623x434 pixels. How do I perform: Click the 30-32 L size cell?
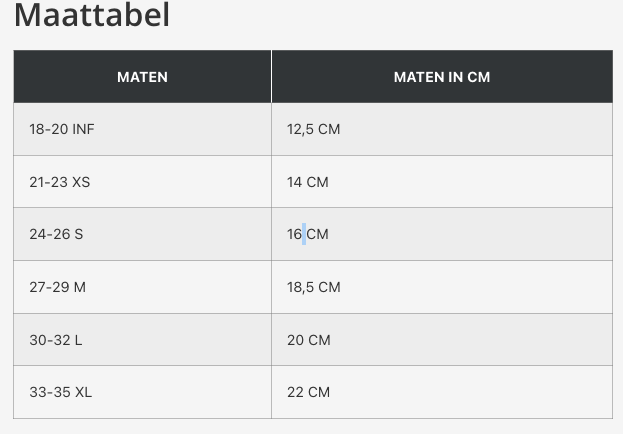point(55,340)
